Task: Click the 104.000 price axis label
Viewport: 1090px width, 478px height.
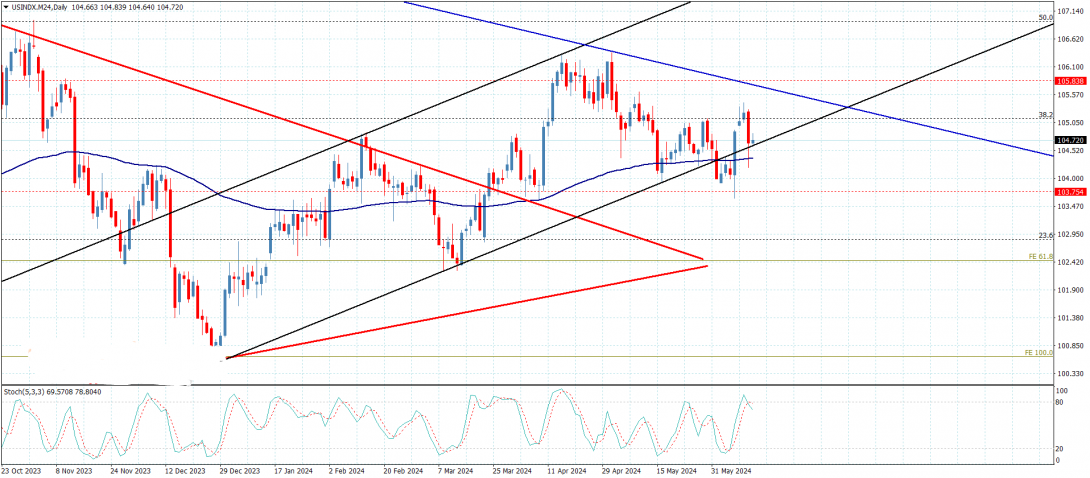Action: point(1071,179)
